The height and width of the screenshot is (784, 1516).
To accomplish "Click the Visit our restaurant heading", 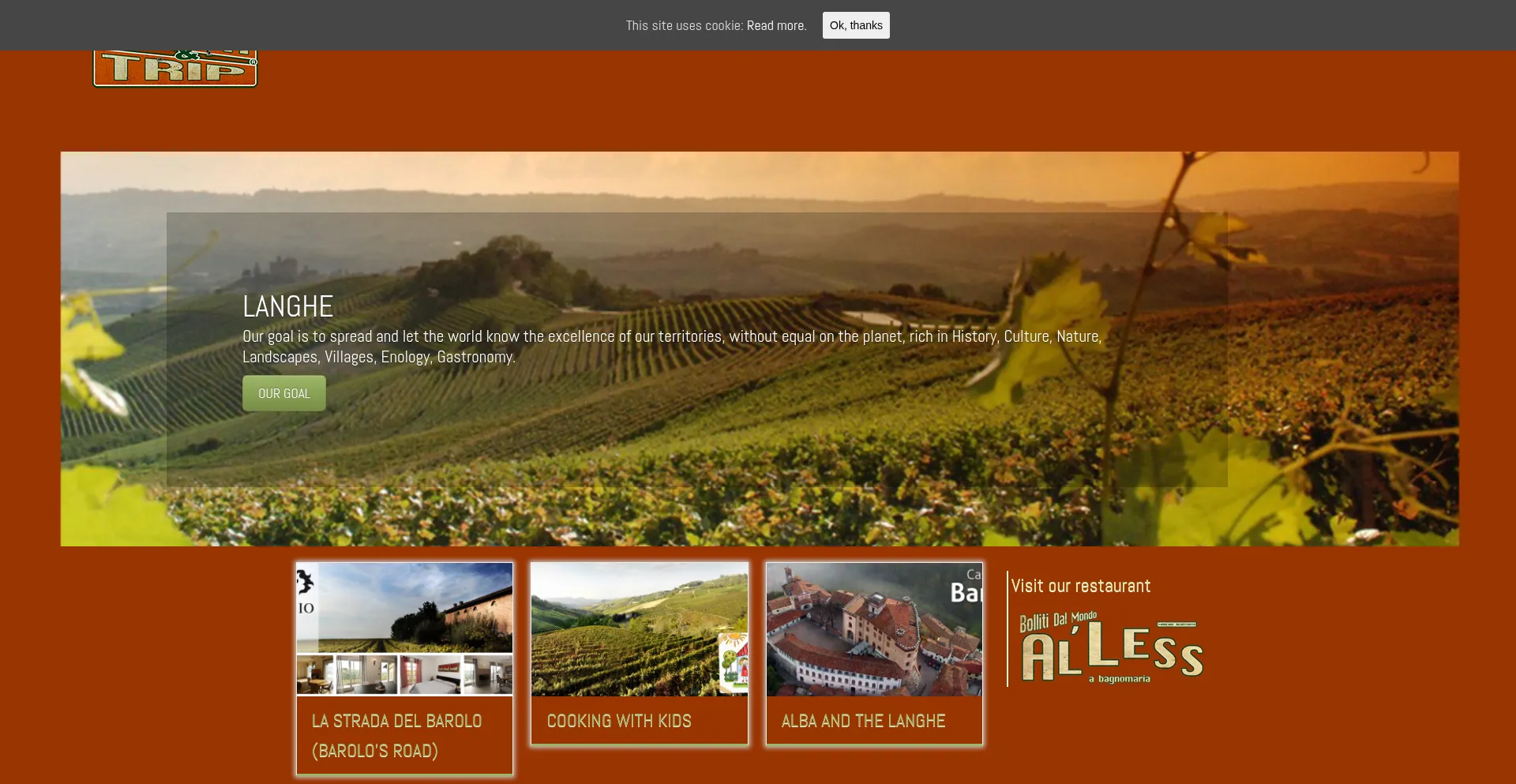I will (1081, 586).
